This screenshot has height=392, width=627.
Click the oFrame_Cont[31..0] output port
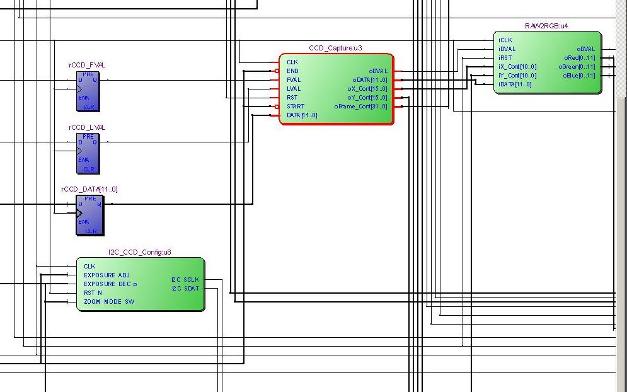(361, 106)
